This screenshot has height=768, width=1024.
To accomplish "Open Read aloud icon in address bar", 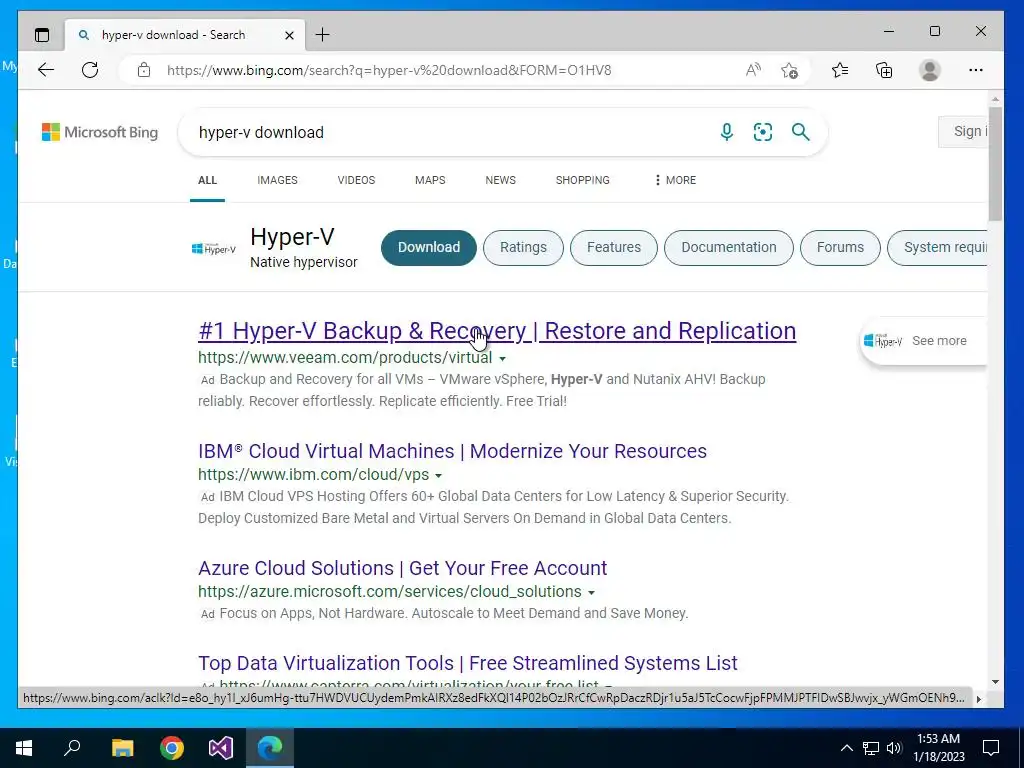I will coord(753,70).
